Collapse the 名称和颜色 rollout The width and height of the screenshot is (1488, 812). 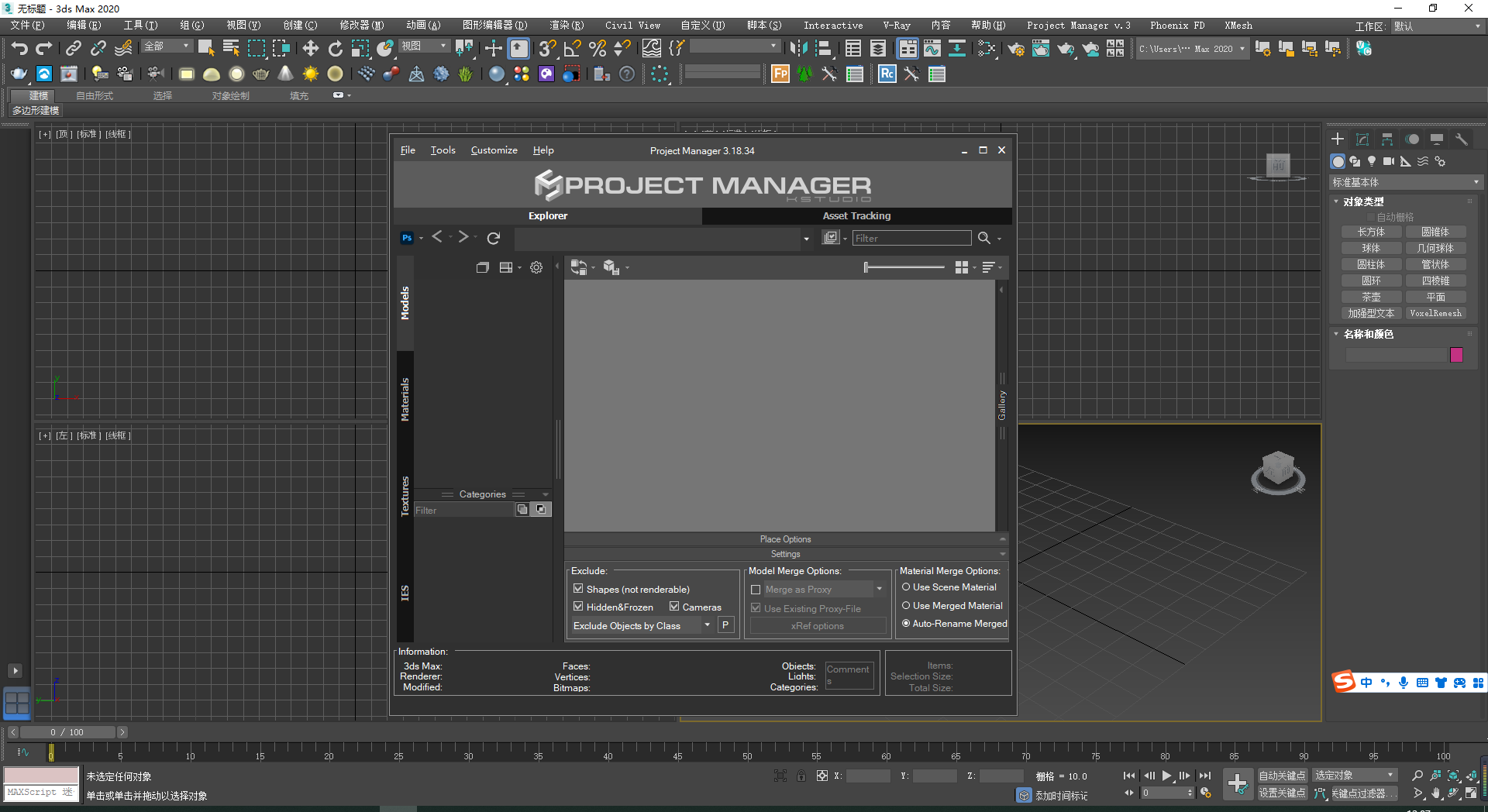tap(1368, 334)
